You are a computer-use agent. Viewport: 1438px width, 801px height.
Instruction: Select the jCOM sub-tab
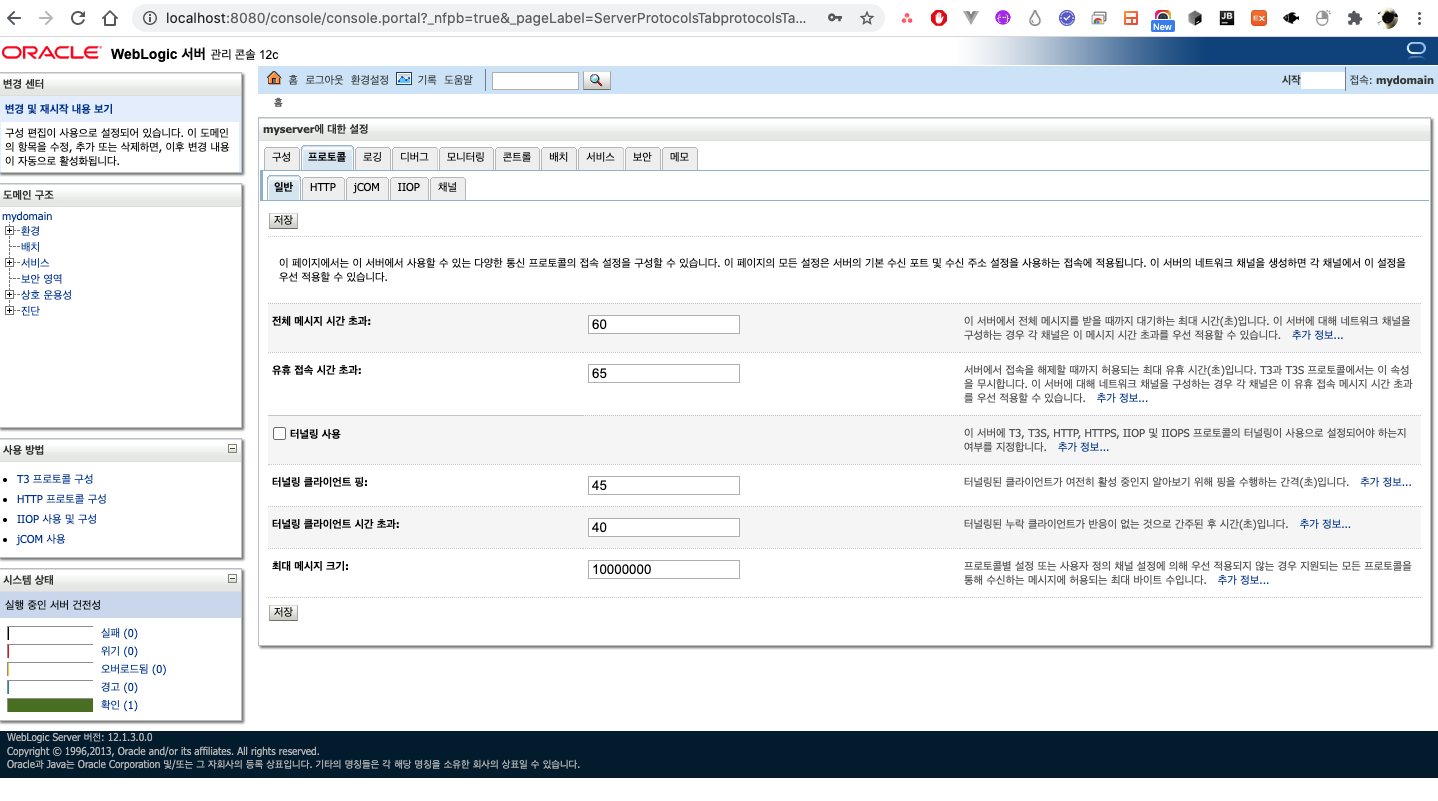point(367,187)
